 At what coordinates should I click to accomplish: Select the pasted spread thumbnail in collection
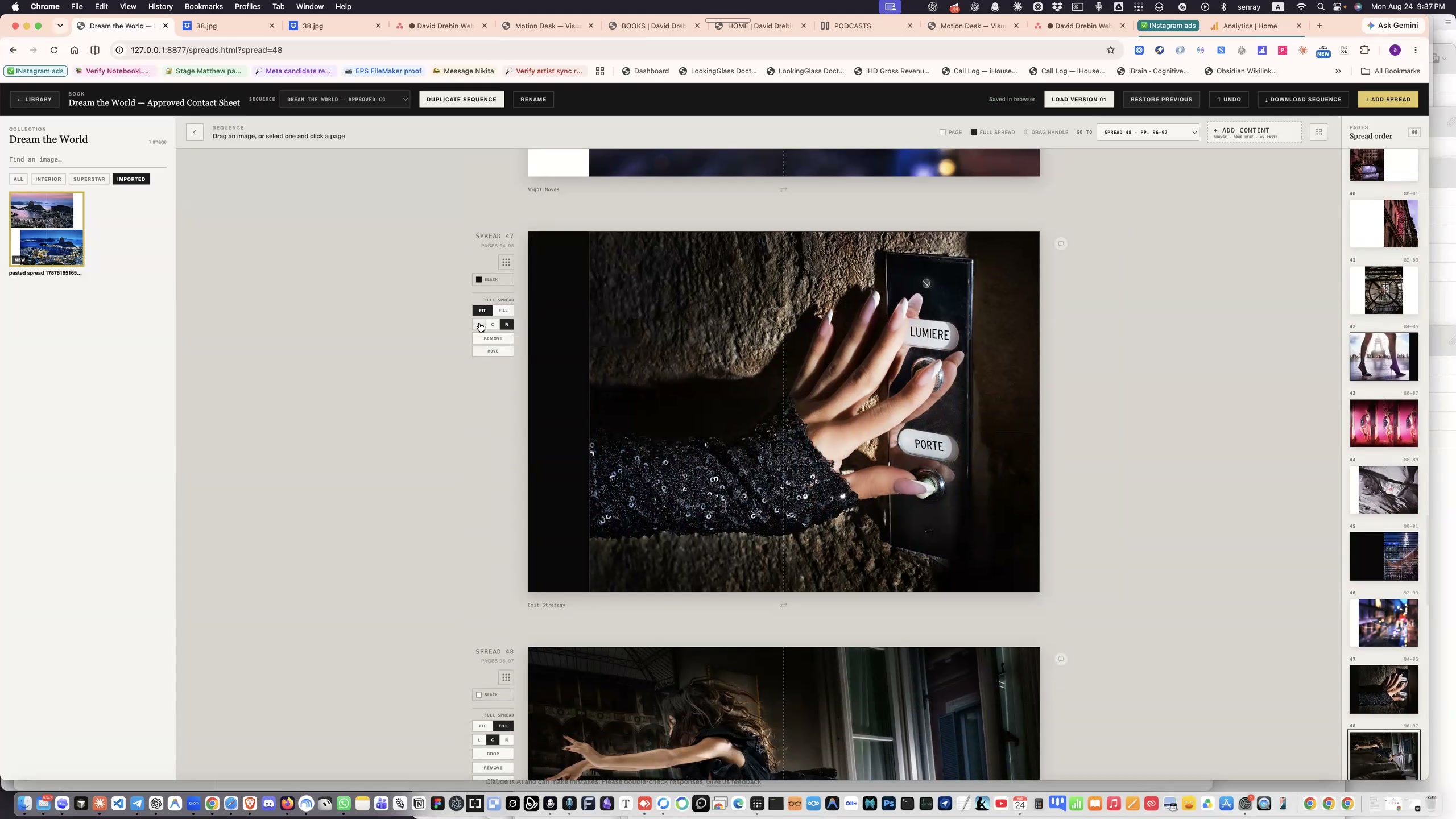[x=47, y=229]
